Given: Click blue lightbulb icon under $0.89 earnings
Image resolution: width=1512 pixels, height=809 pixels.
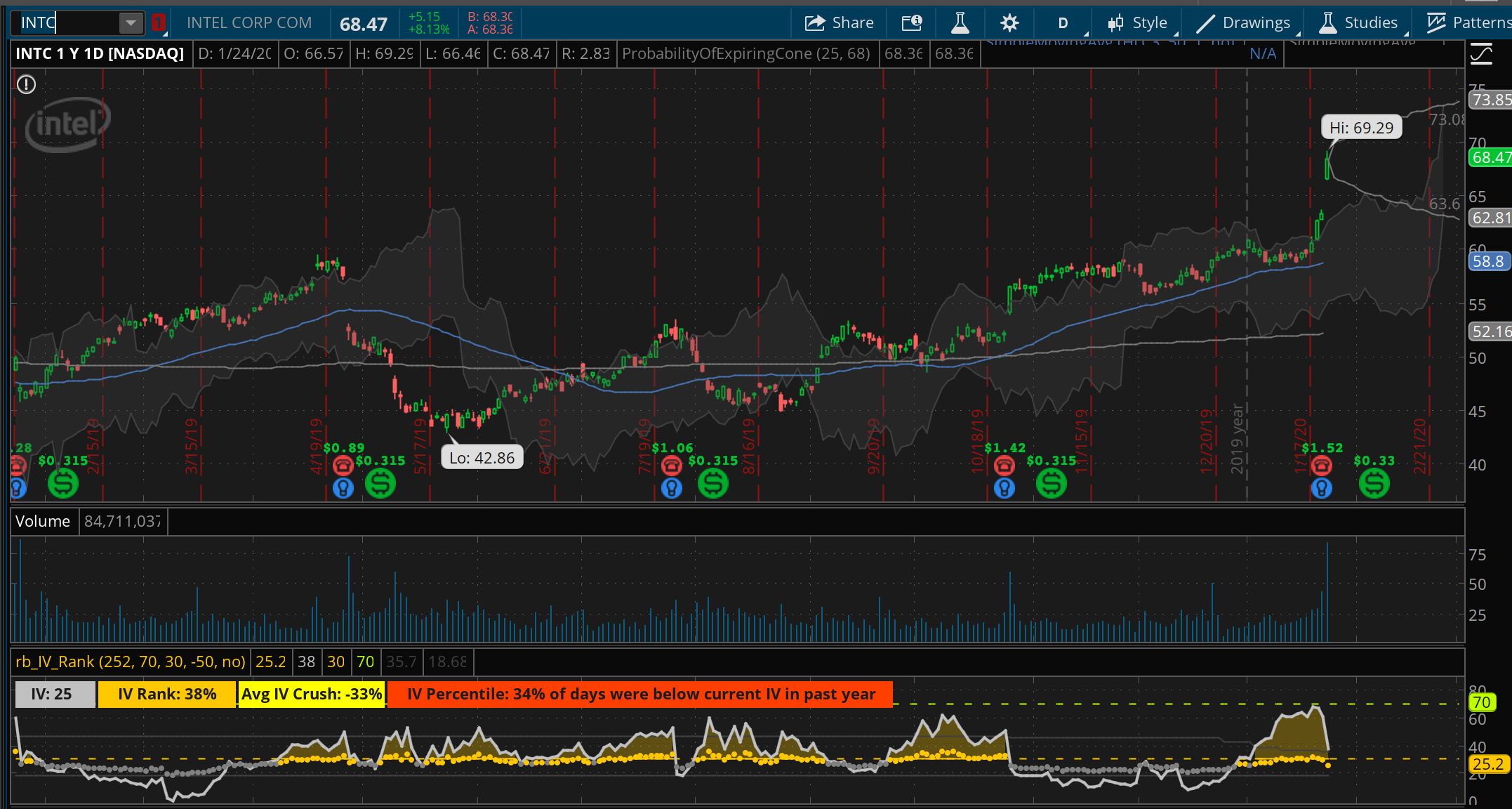Looking at the screenshot, I should [x=343, y=488].
